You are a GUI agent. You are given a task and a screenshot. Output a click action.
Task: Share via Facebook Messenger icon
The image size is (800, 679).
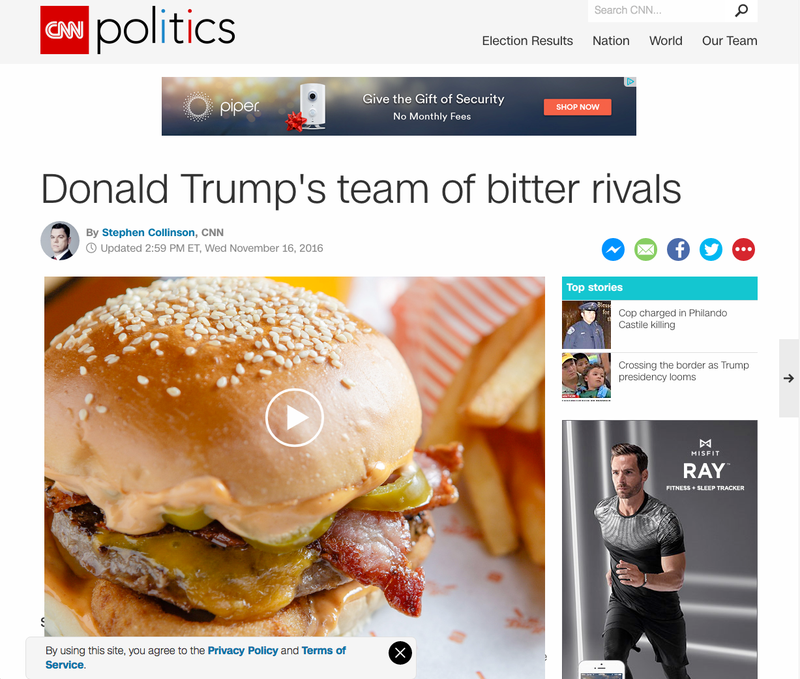[x=613, y=249]
